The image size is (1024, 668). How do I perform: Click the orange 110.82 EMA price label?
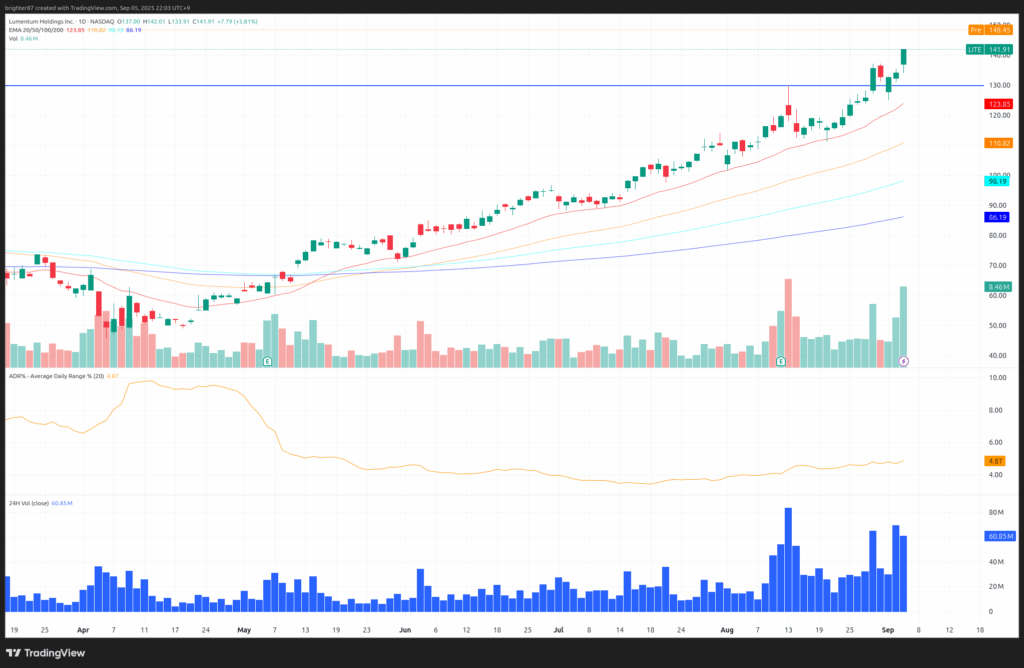999,143
